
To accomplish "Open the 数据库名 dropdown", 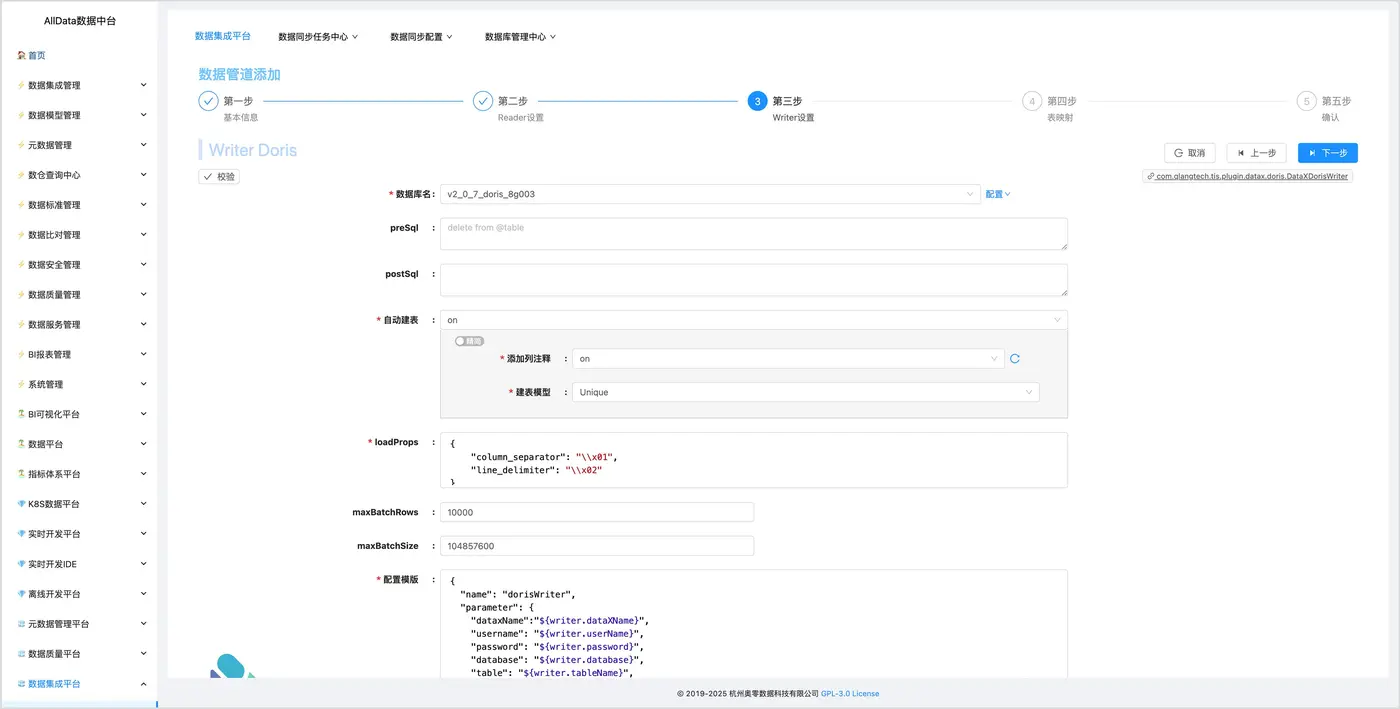I will pos(710,194).
